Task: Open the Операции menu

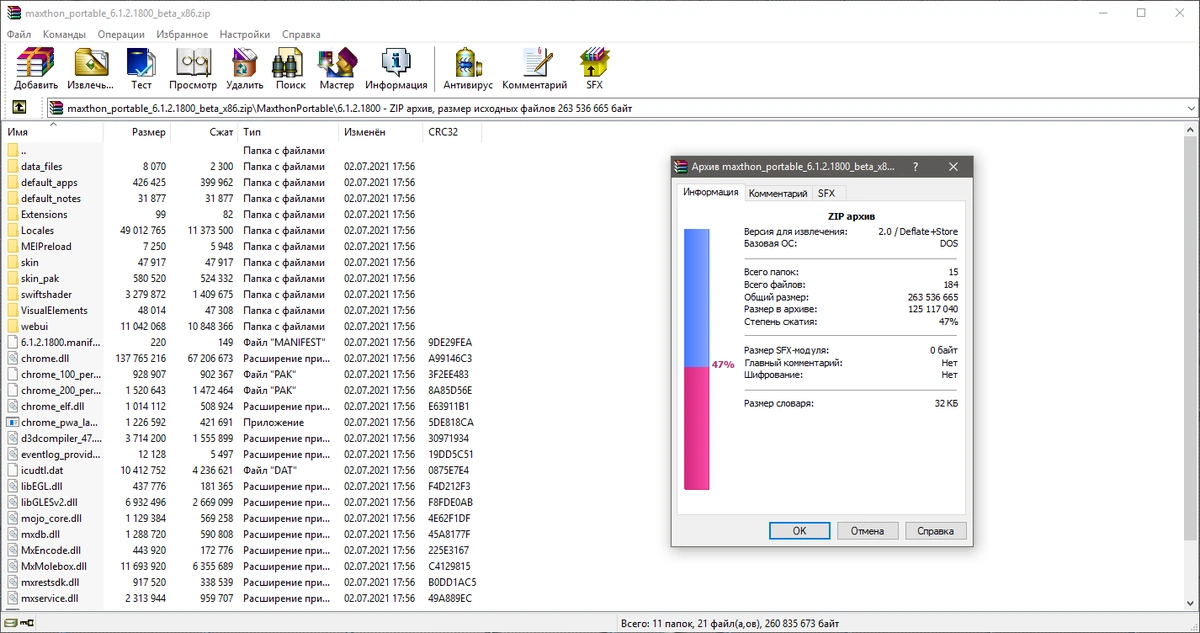Action: [x=121, y=34]
